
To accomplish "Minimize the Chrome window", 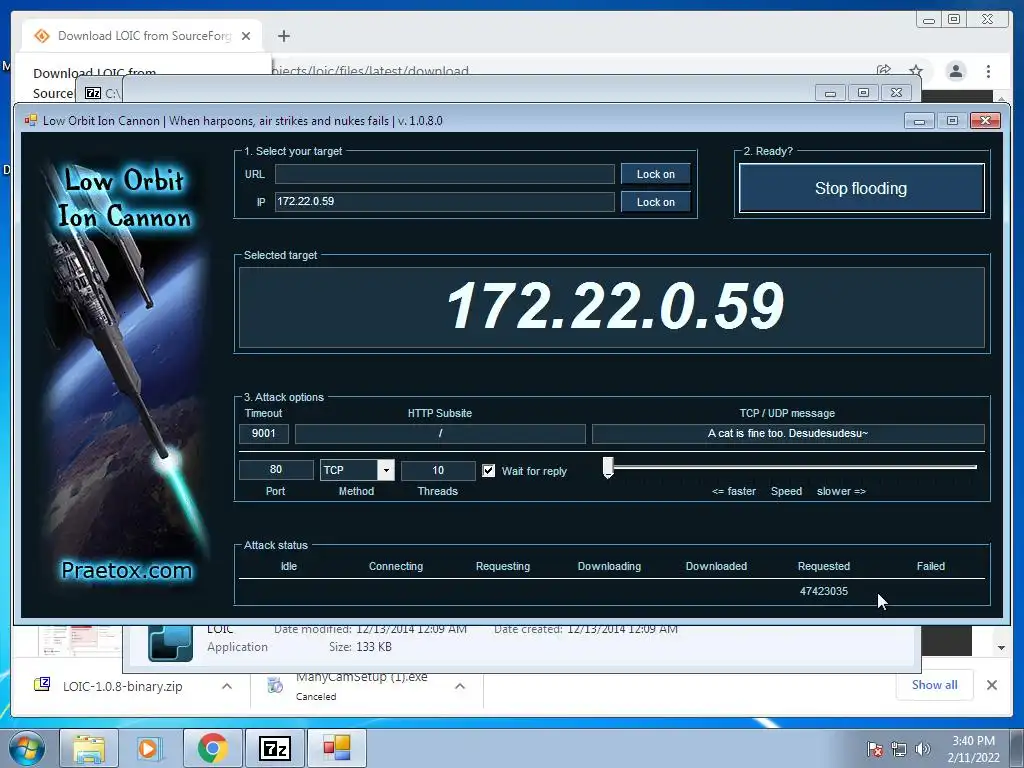I will 929,20.
